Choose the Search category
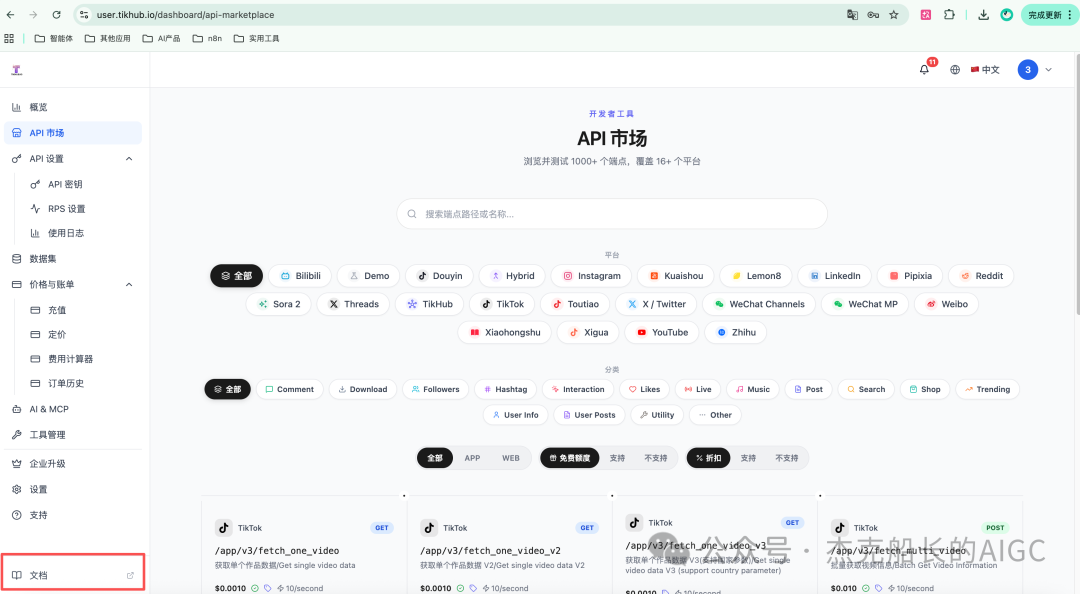This screenshot has height=594, width=1080. coord(866,389)
